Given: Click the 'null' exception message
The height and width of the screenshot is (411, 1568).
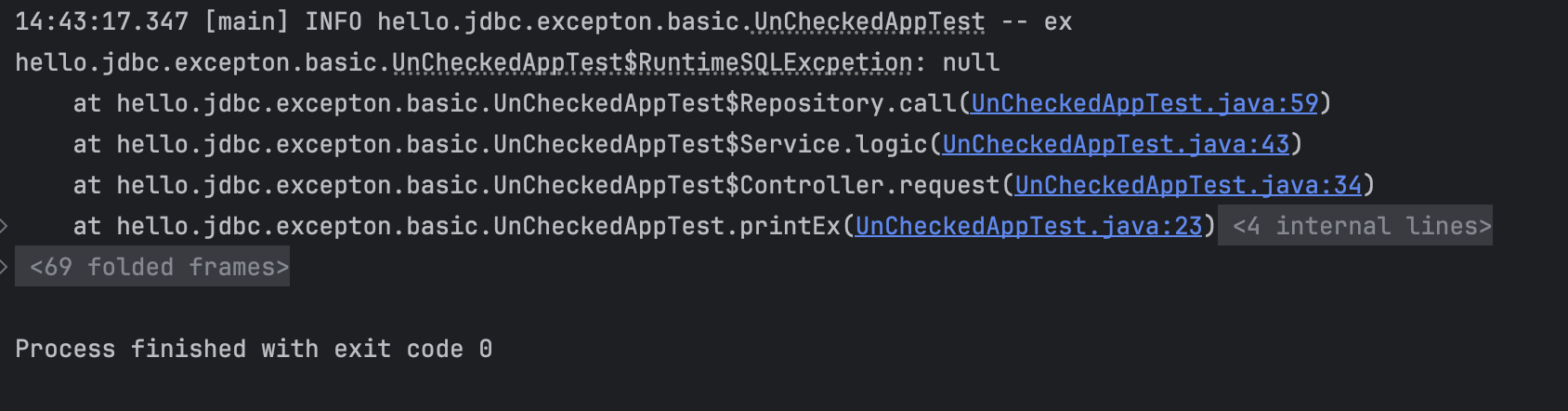Looking at the screenshot, I should pos(971,62).
